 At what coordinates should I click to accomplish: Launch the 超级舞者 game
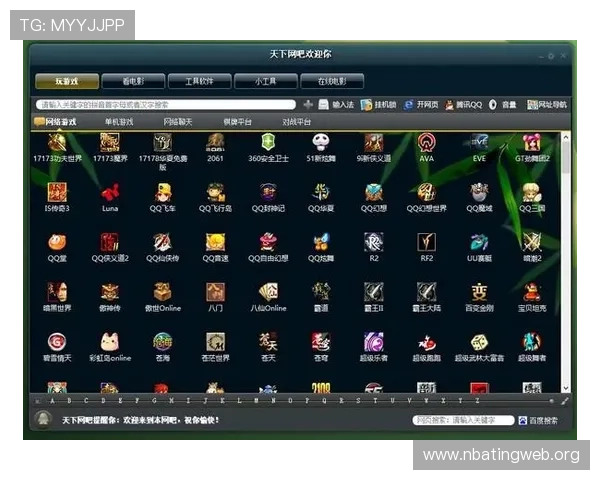click(x=532, y=347)
